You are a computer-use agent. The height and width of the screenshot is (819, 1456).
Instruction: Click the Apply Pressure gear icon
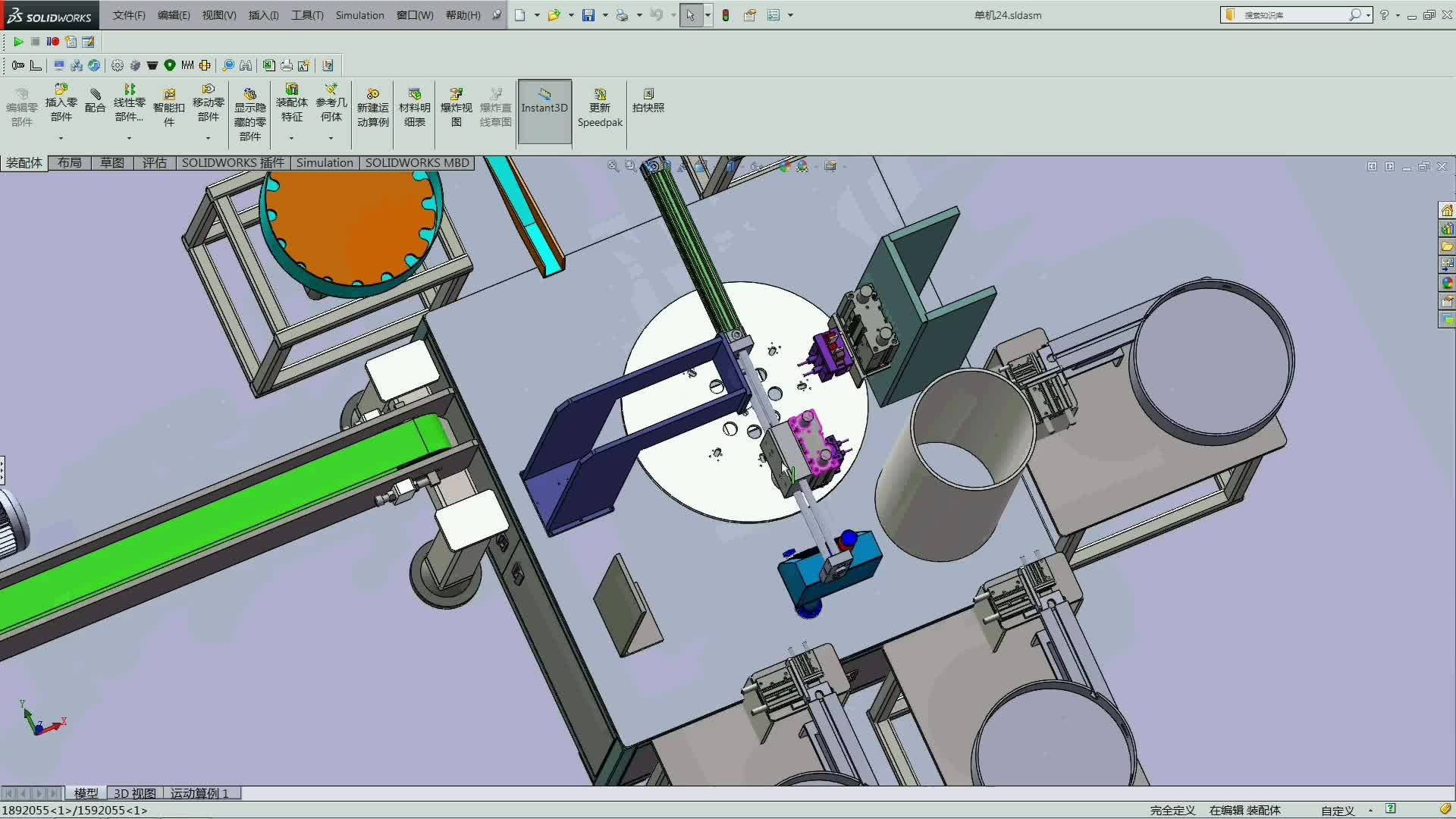click(118, 65)
